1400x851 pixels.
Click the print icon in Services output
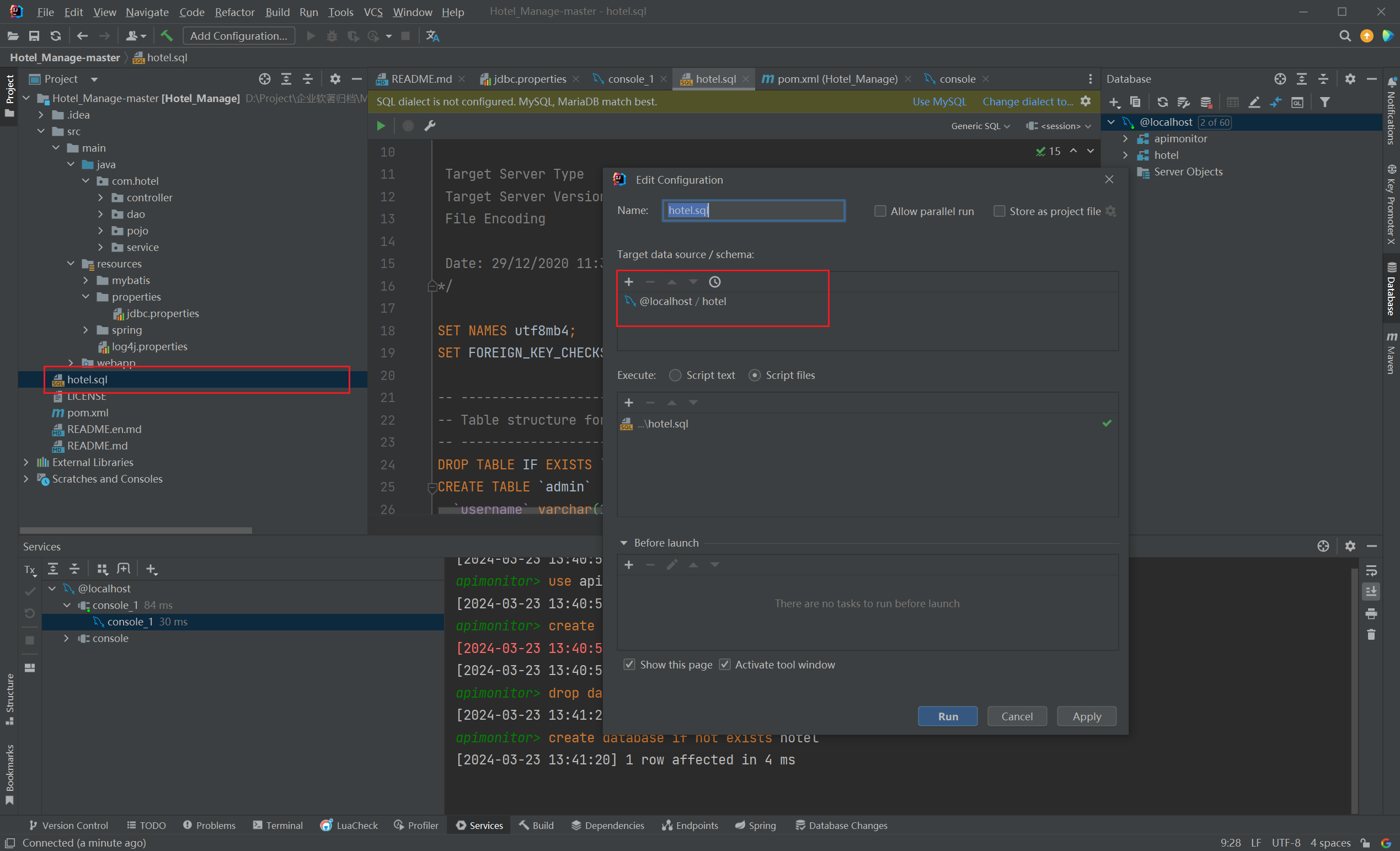click(x=1371, y=613)
